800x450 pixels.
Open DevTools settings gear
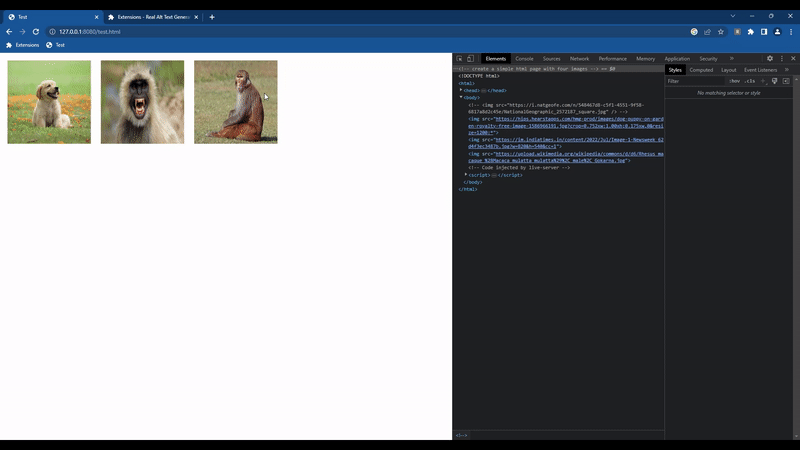coord(770,59)
